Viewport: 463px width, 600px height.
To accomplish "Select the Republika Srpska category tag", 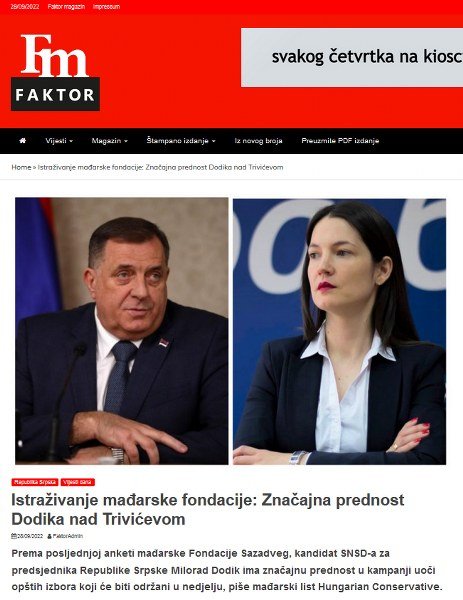I will pyautogui.click(x=35, y=482).
